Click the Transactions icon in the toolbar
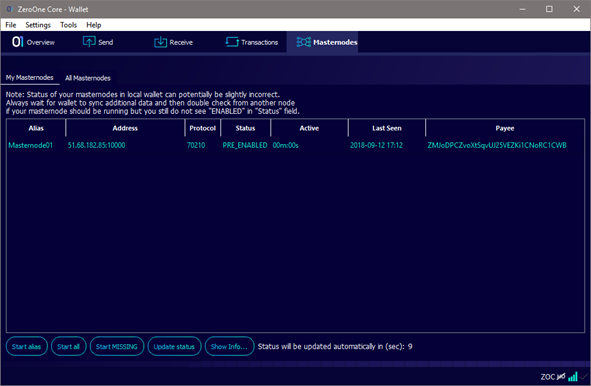This screenshot has width=591, height=386. [x=232, y=42]
